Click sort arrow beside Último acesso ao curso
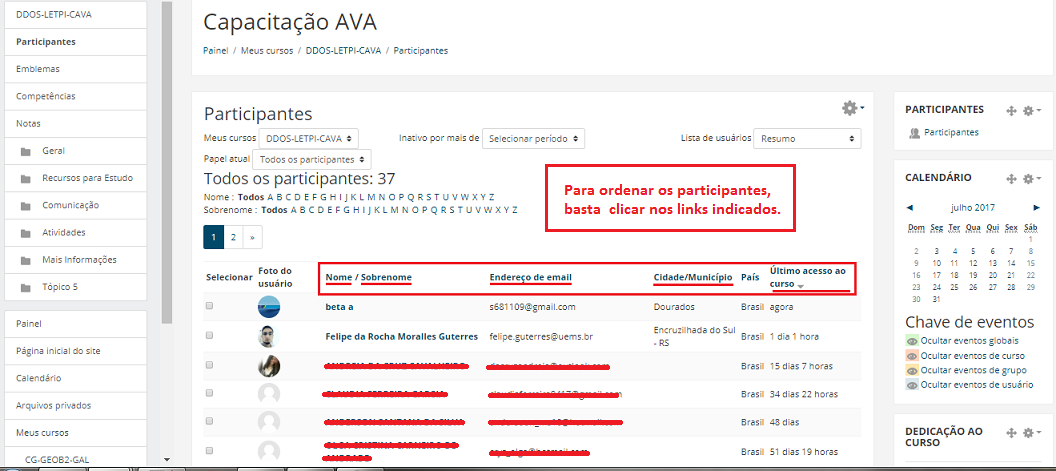 (801, 286)
